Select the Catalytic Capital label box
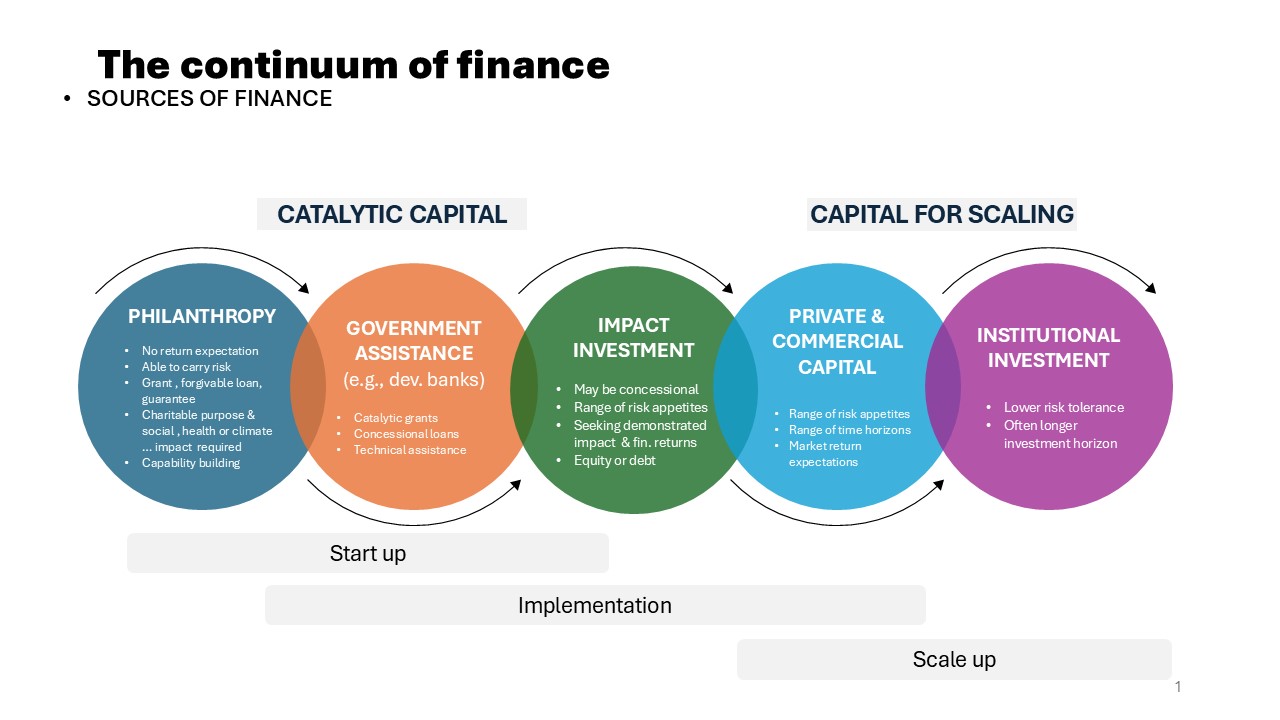 pyautogui.click(x=392, y=214)
